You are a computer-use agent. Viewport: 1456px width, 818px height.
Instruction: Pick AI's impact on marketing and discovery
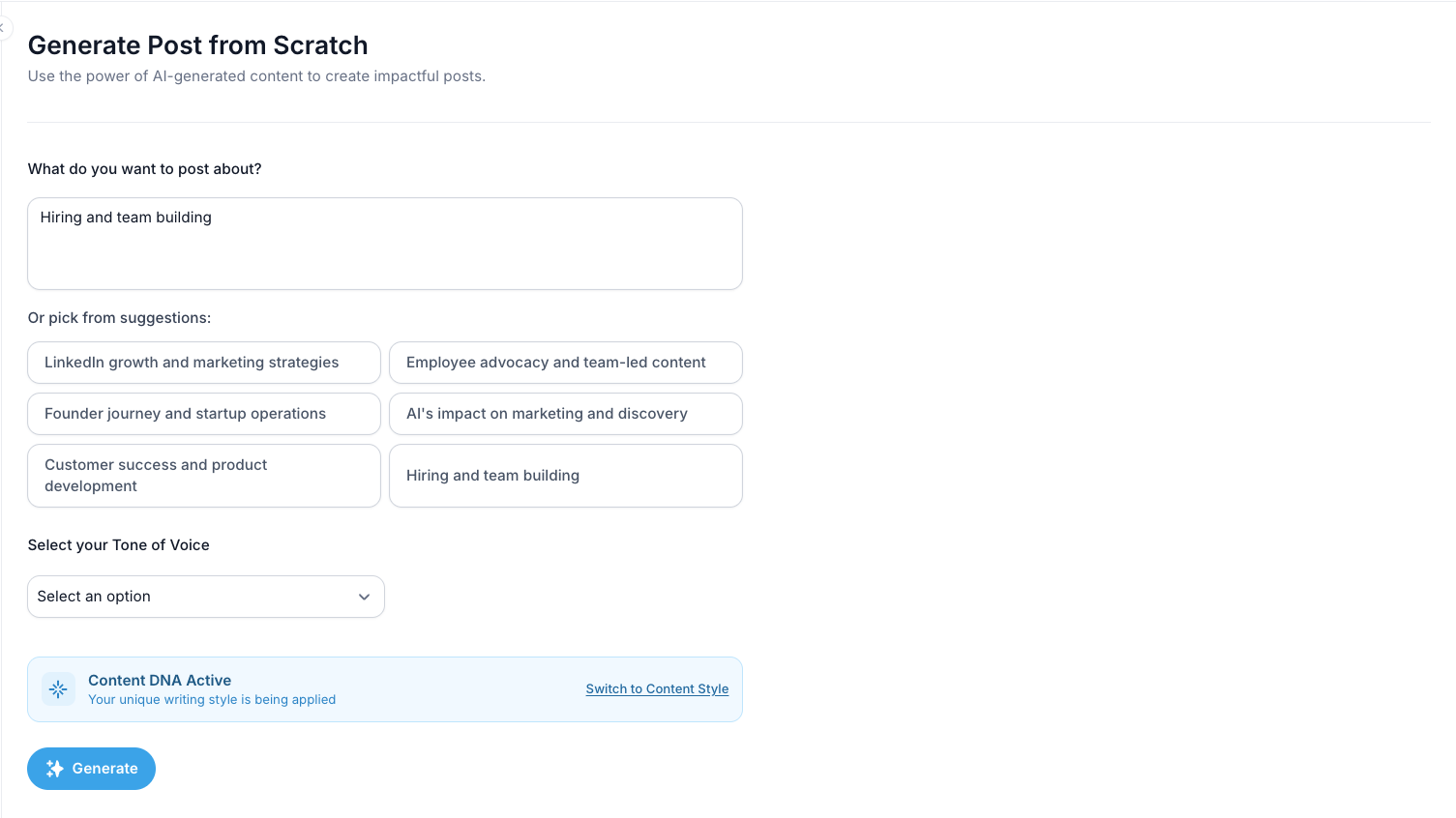point(566,414)
